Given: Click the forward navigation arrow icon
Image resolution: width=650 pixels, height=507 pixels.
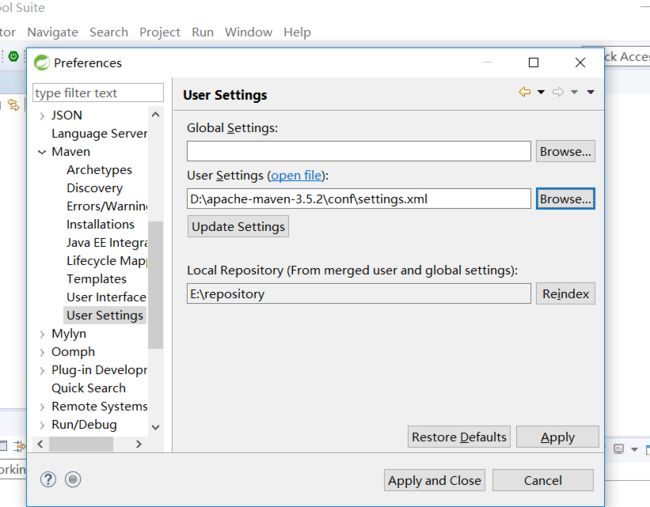Looking at the screenshot, I should pos(558,92).
